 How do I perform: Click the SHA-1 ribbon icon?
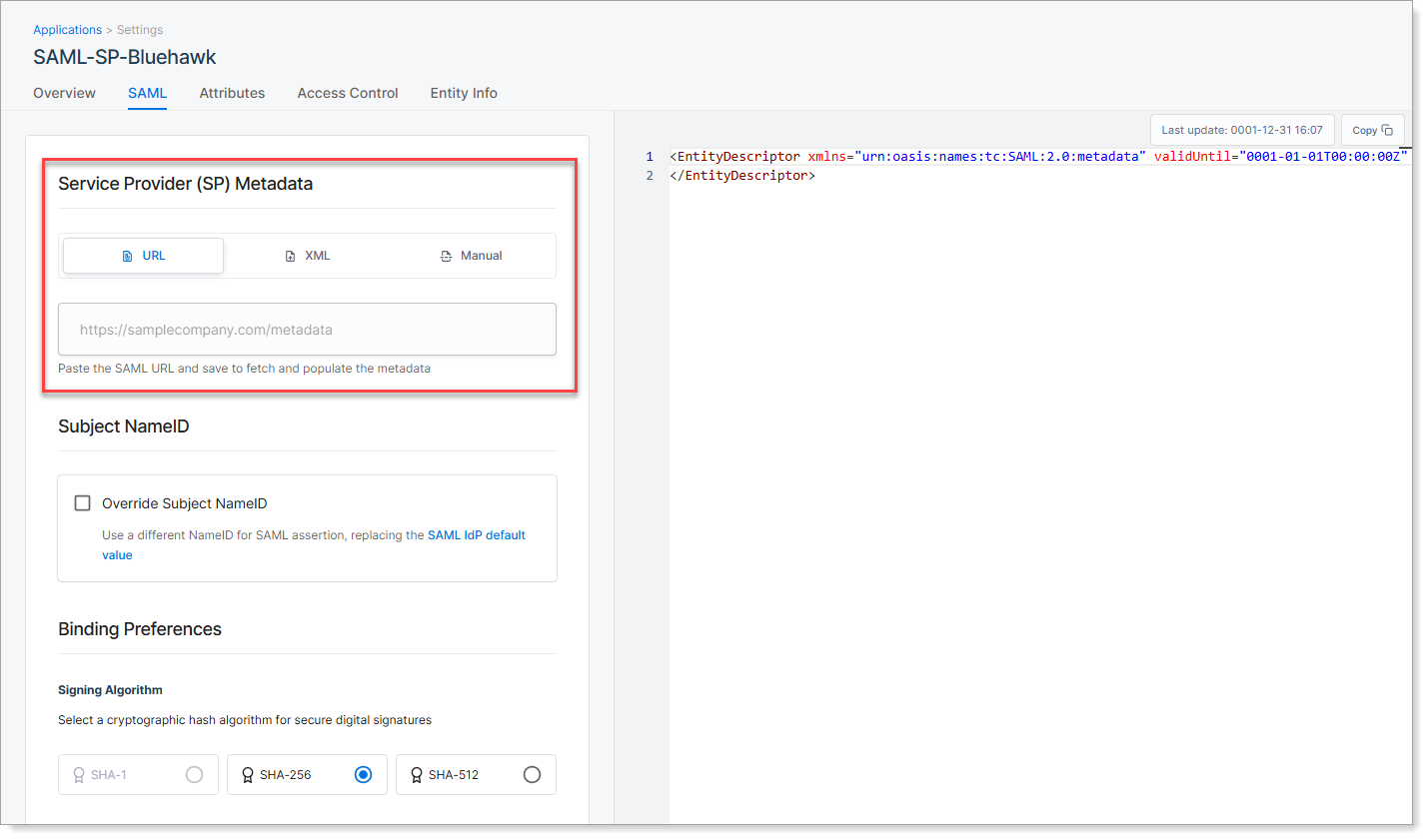(79, 775)
